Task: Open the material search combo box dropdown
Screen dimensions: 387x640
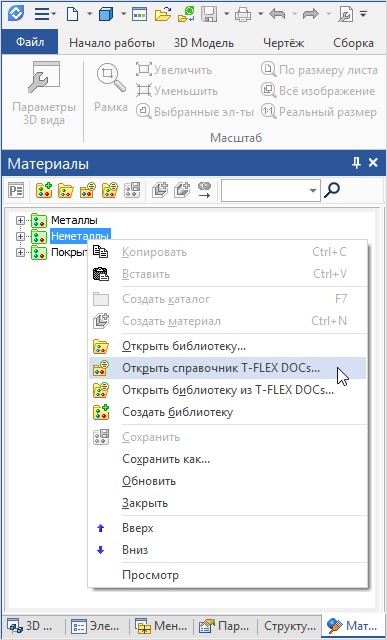Action: point(313,191)
